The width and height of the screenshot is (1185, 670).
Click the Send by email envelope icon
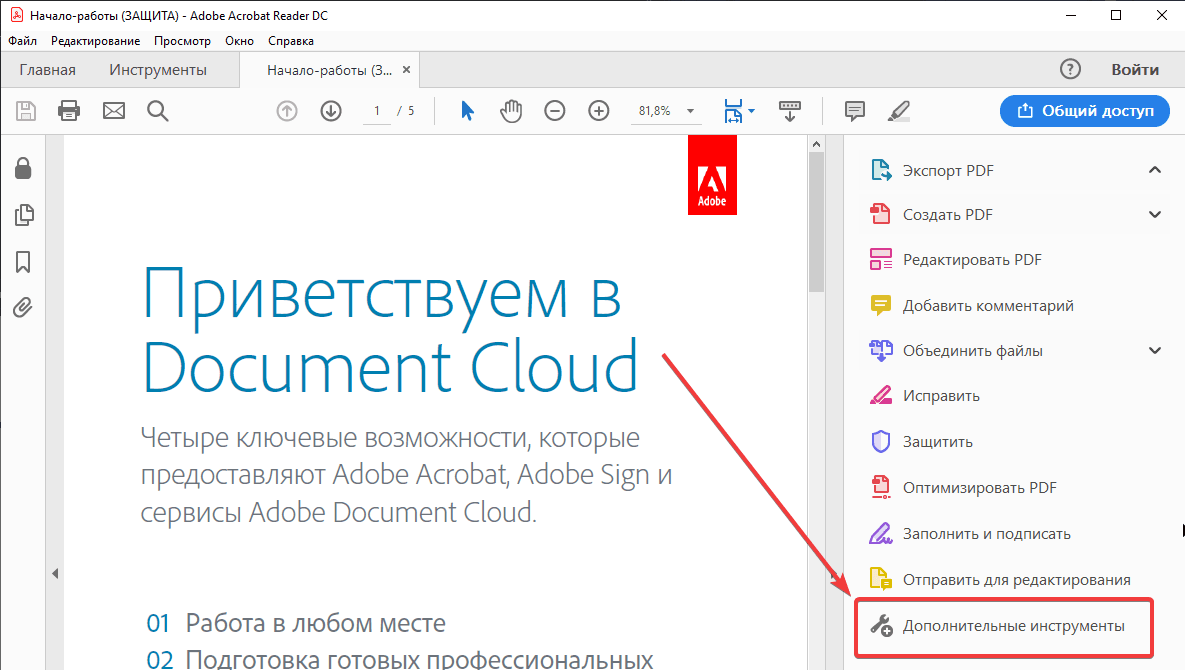113,110
